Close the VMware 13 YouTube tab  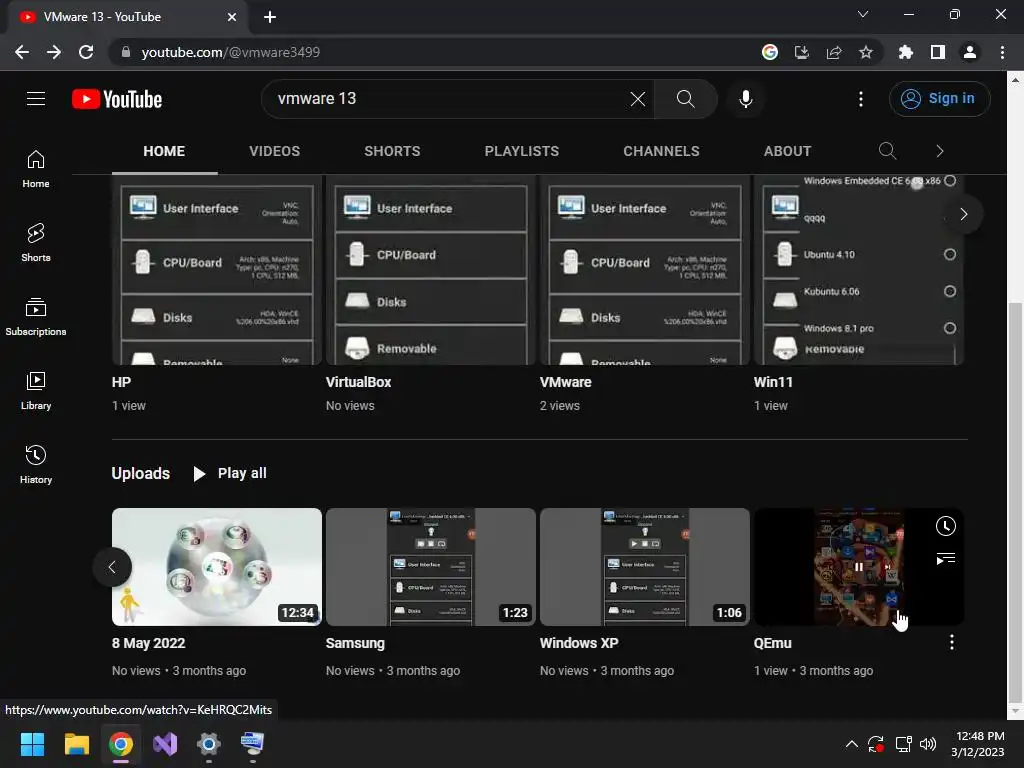(x=232, y=17)
